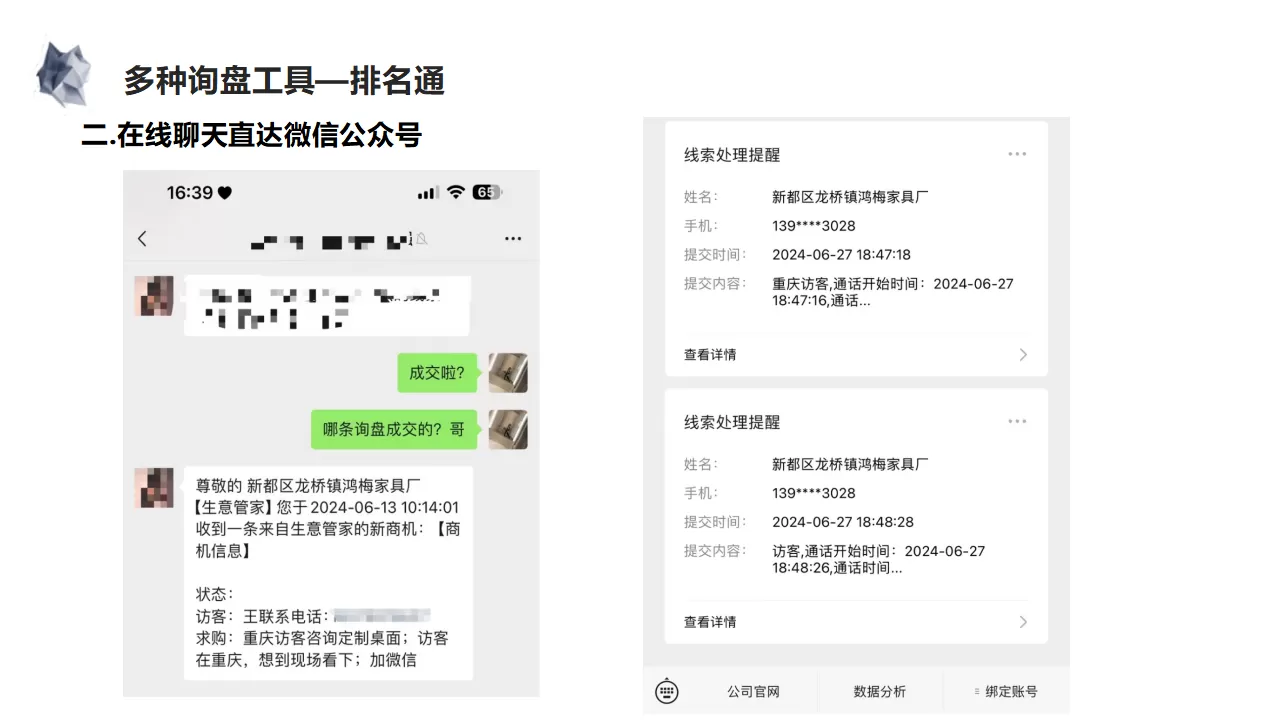The width and height of the screenshot is (1280, 720).
Task: Tap the keyboard icon in the bottom menu bar
Action: coord(666,691)
